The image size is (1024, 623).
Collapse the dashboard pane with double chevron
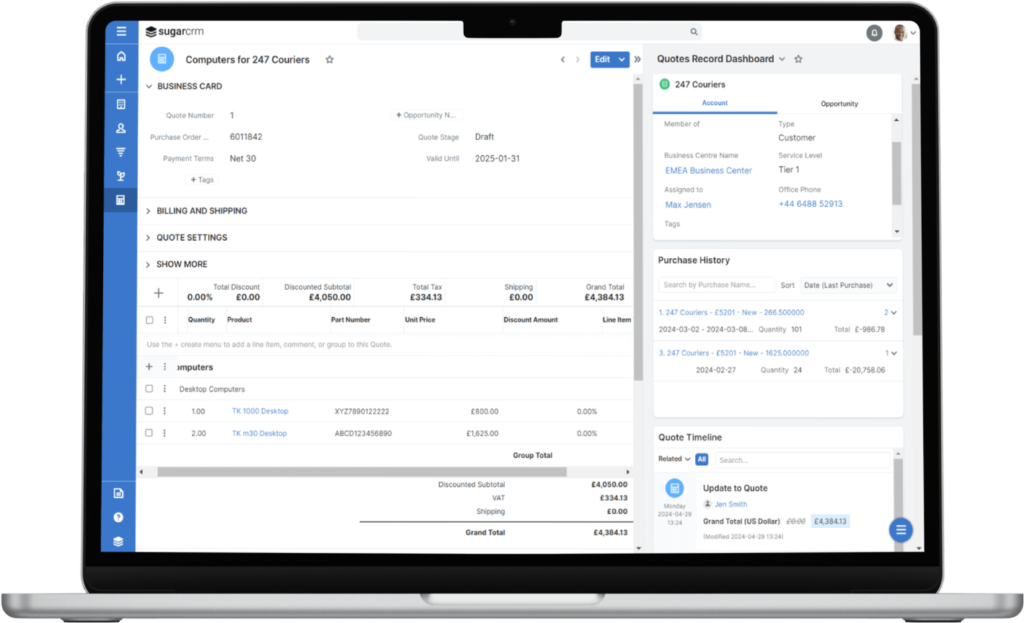[x=637, y=59]
